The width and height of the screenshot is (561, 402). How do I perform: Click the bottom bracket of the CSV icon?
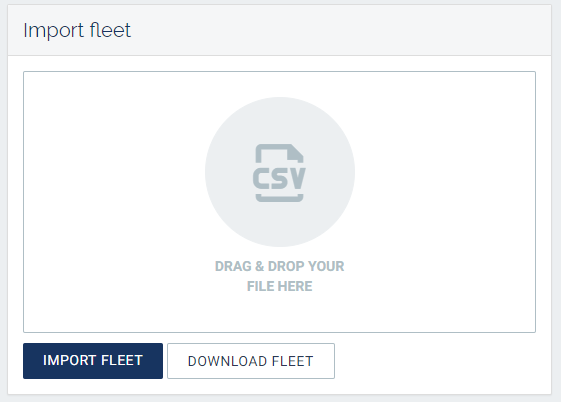[279, 198]
